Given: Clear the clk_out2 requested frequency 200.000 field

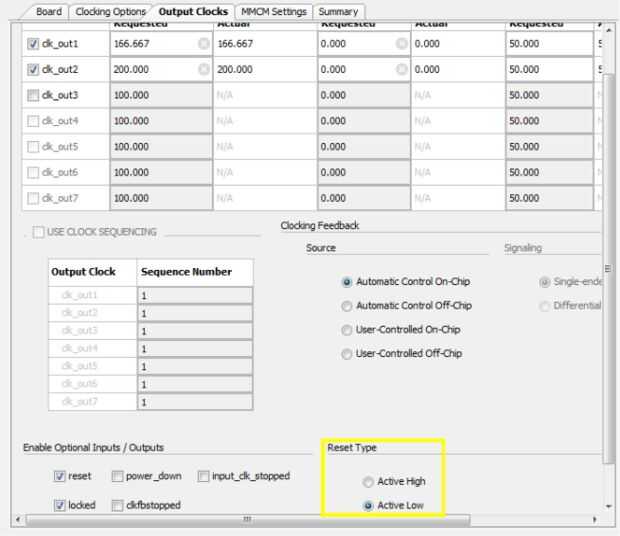Looking at the screenshot, I should pyautogui.click(x=204, y=69).
